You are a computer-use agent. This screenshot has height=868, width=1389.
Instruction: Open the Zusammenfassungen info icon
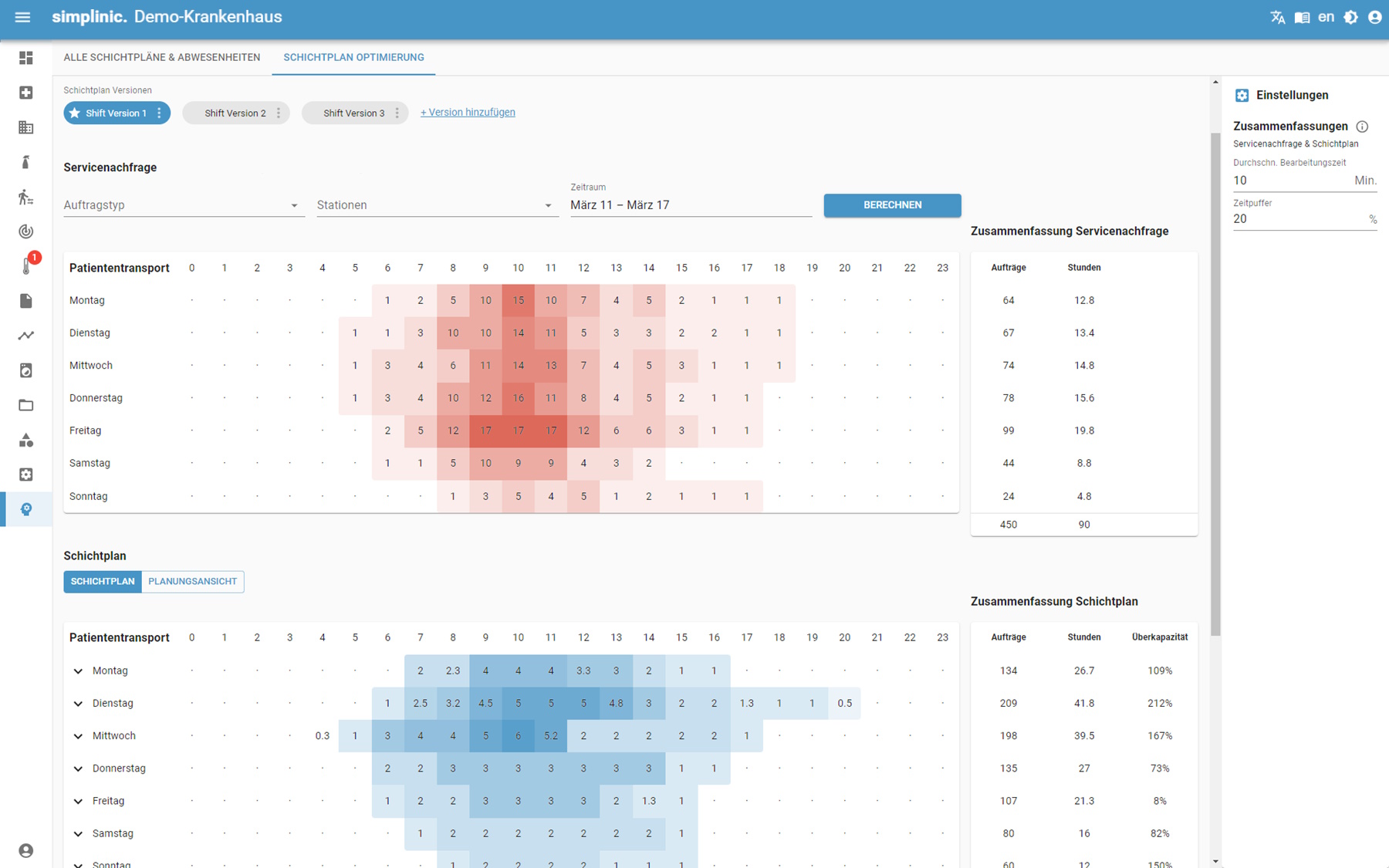[x=1364, y=127]
